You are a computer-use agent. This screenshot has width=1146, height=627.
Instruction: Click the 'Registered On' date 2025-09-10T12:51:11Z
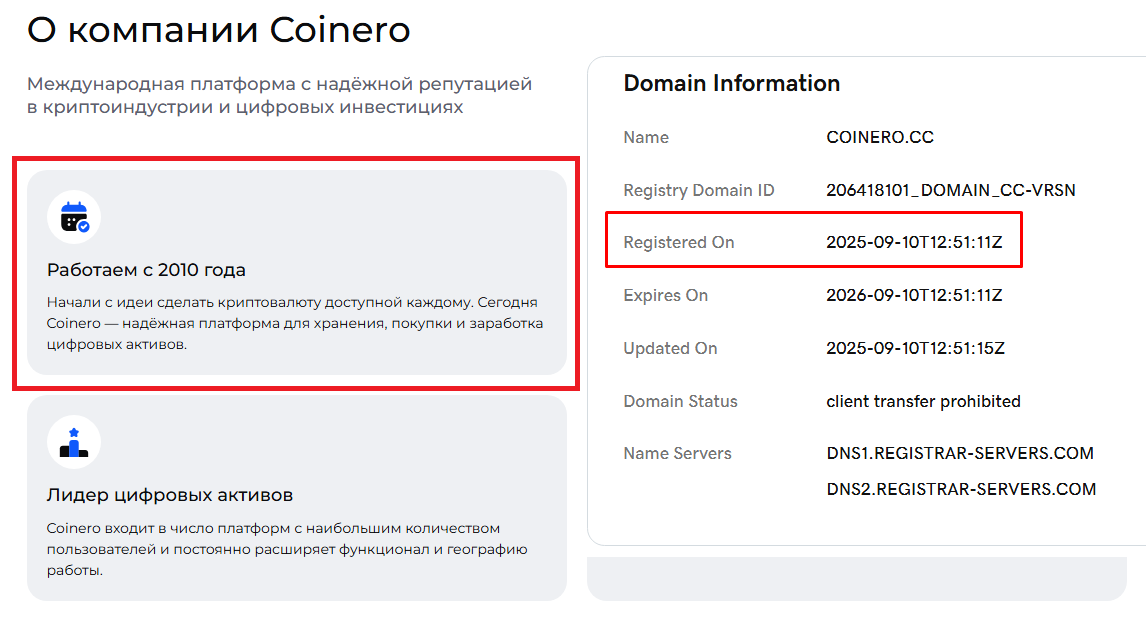point(914,242)
